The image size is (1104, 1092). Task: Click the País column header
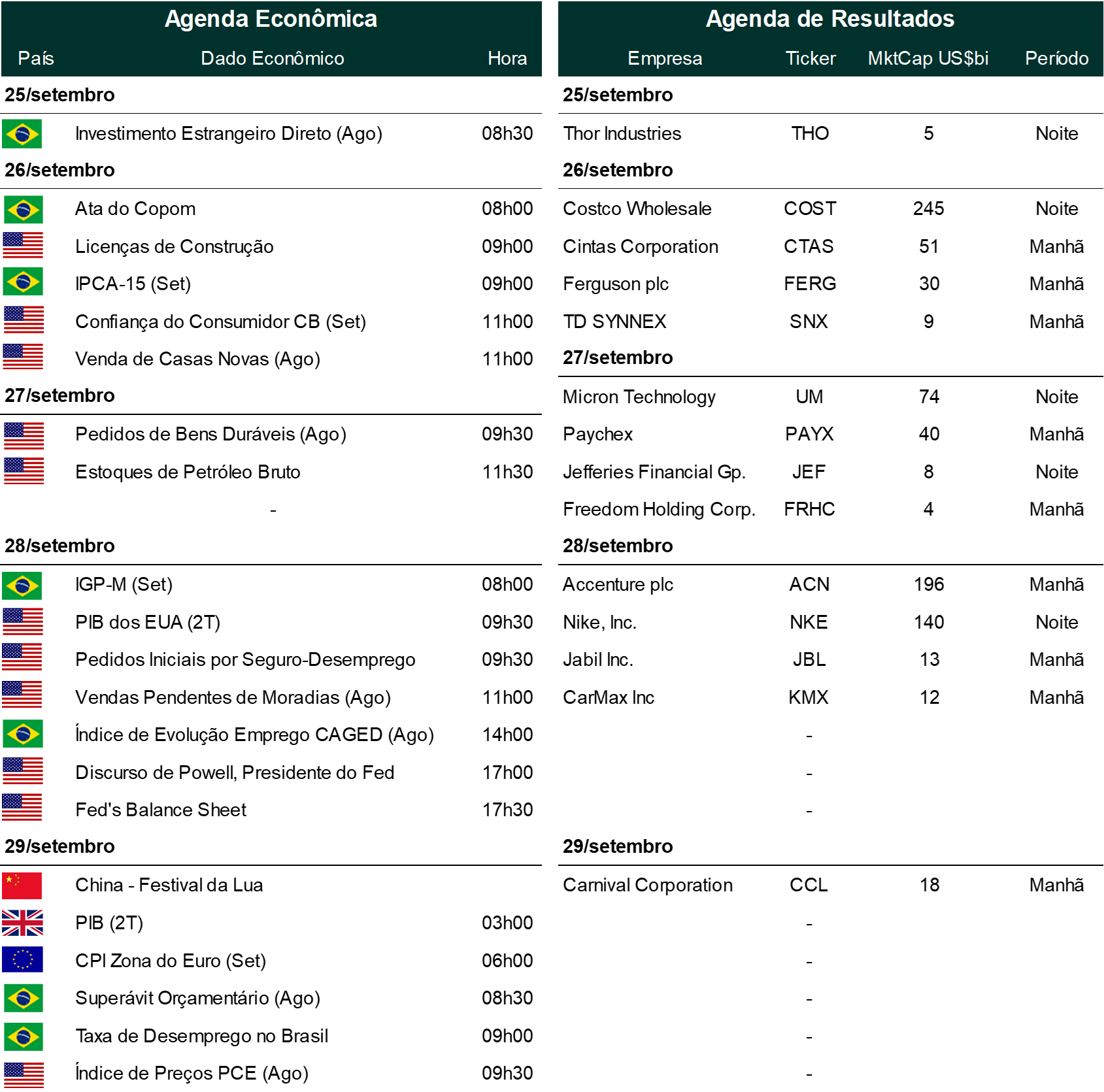[x=36, y=58]
